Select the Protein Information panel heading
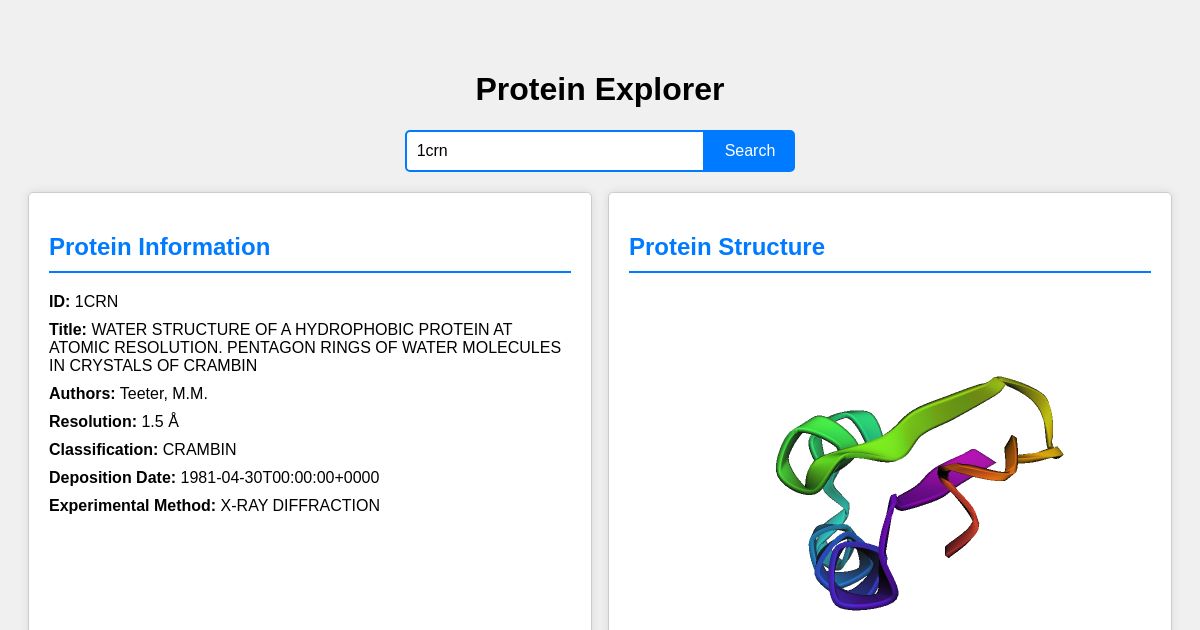Image resolution: width=1200 pixels, height=630 pixels. 160,247
